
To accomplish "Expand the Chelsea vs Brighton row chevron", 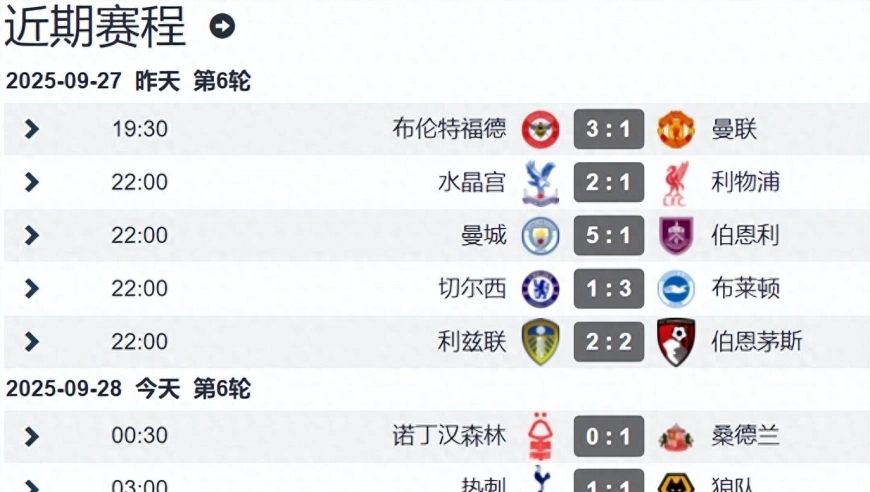I will (x=32, y=288).
